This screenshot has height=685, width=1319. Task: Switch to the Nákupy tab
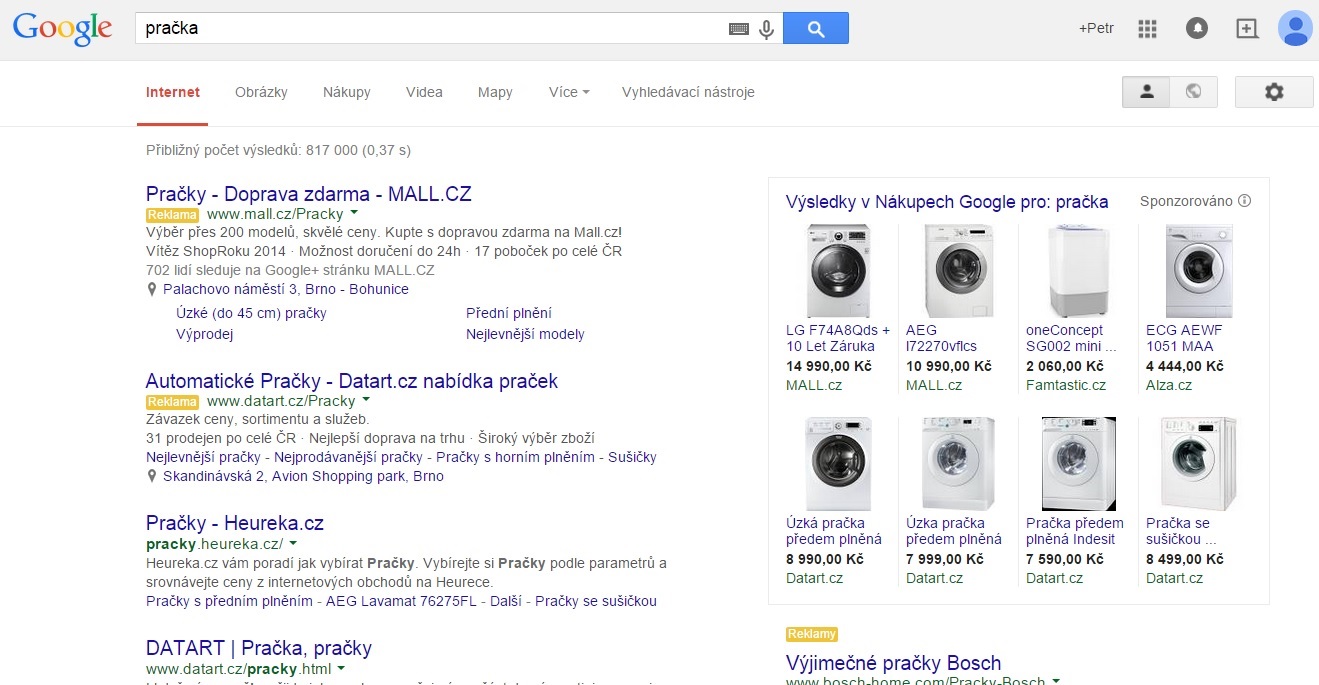(x=347, y=92)
